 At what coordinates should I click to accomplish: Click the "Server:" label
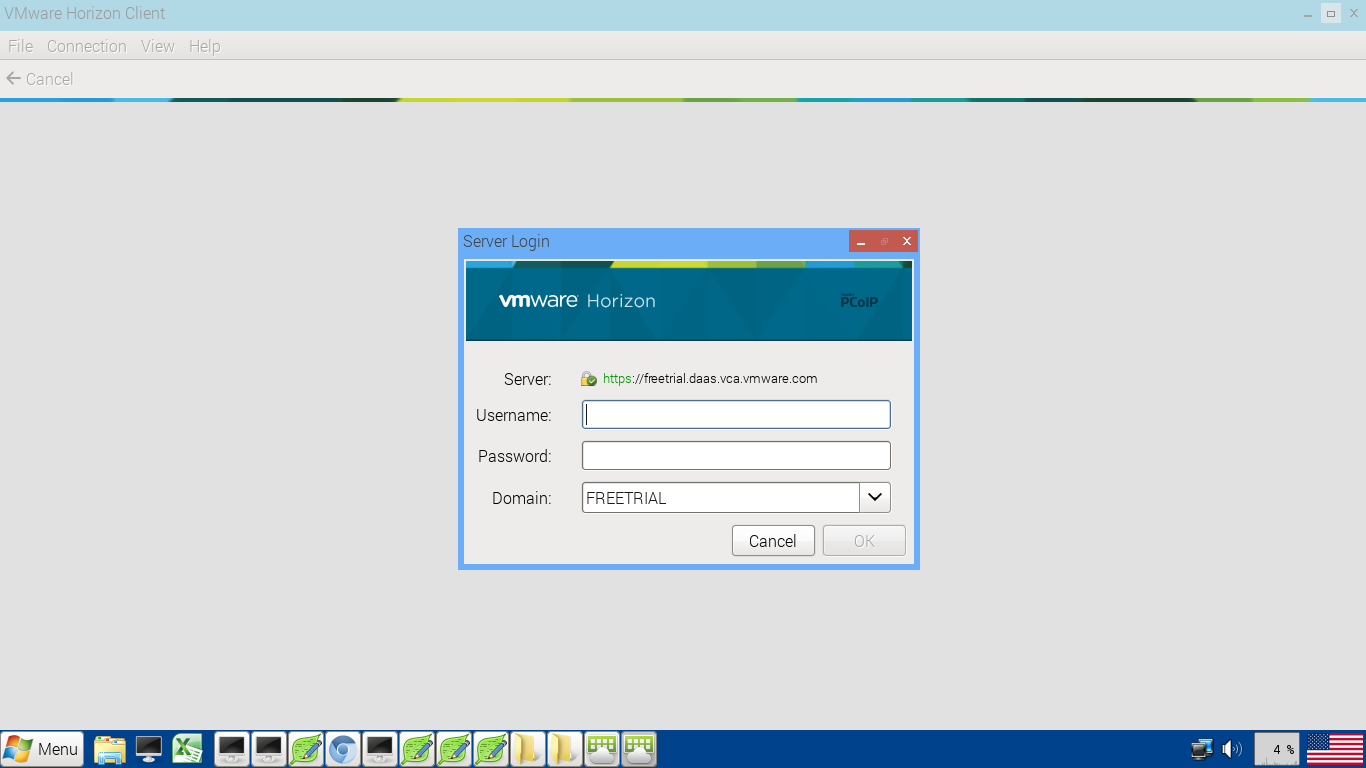tap(528, 380)
